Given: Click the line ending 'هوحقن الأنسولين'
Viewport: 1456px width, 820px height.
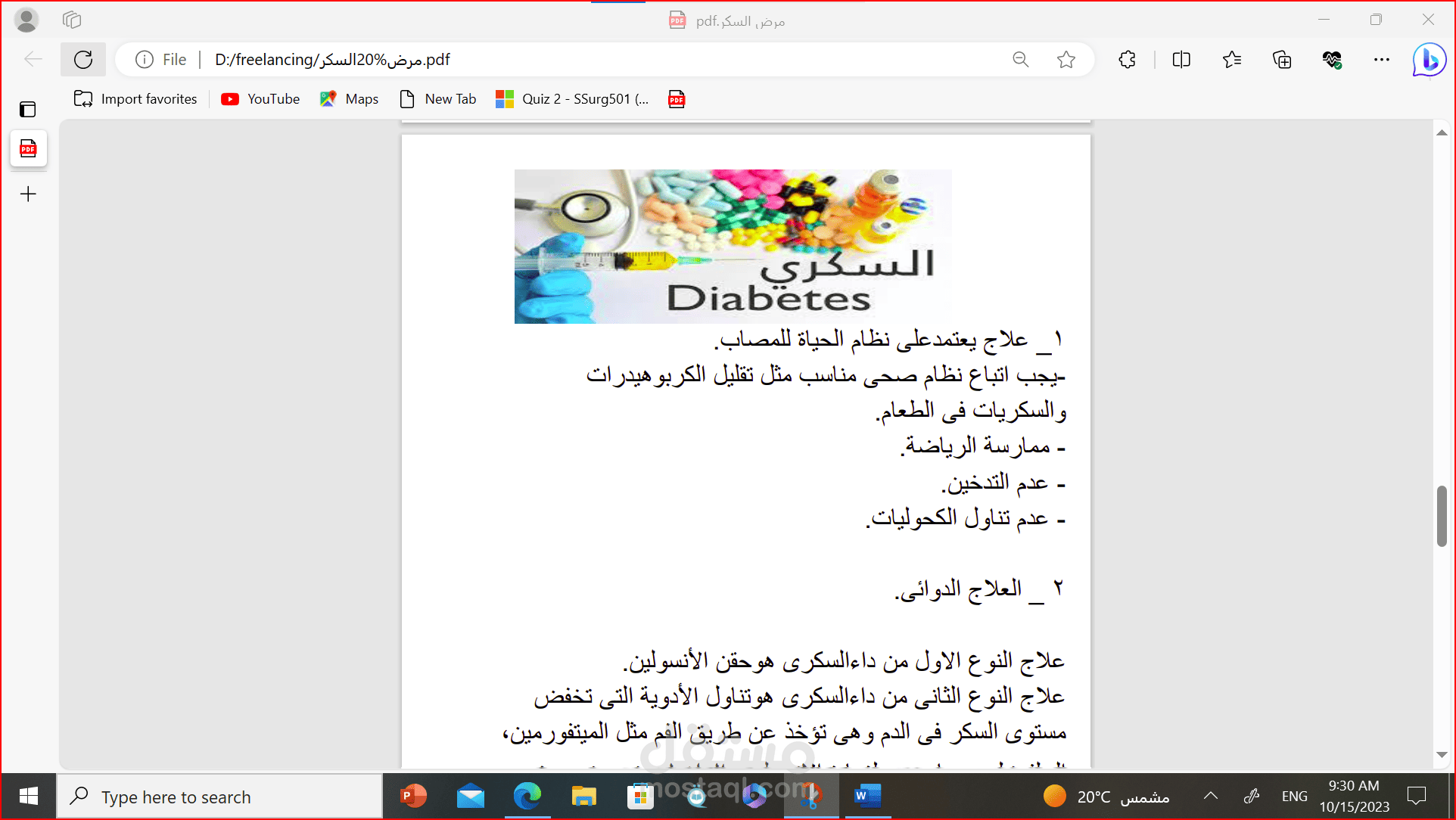Looking at the screenshot, I should [x=844, y=661].
